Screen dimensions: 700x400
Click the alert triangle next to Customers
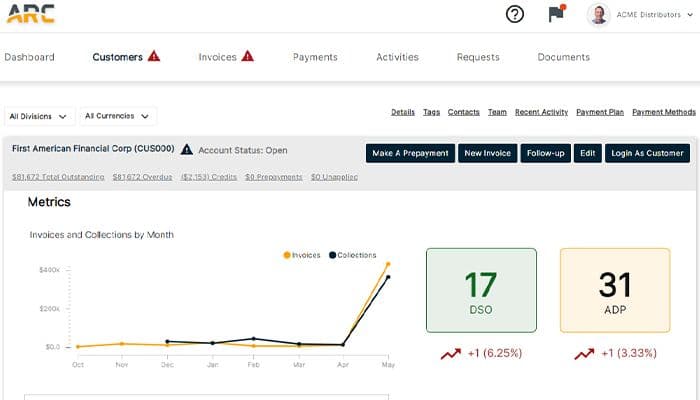(154, 56)
